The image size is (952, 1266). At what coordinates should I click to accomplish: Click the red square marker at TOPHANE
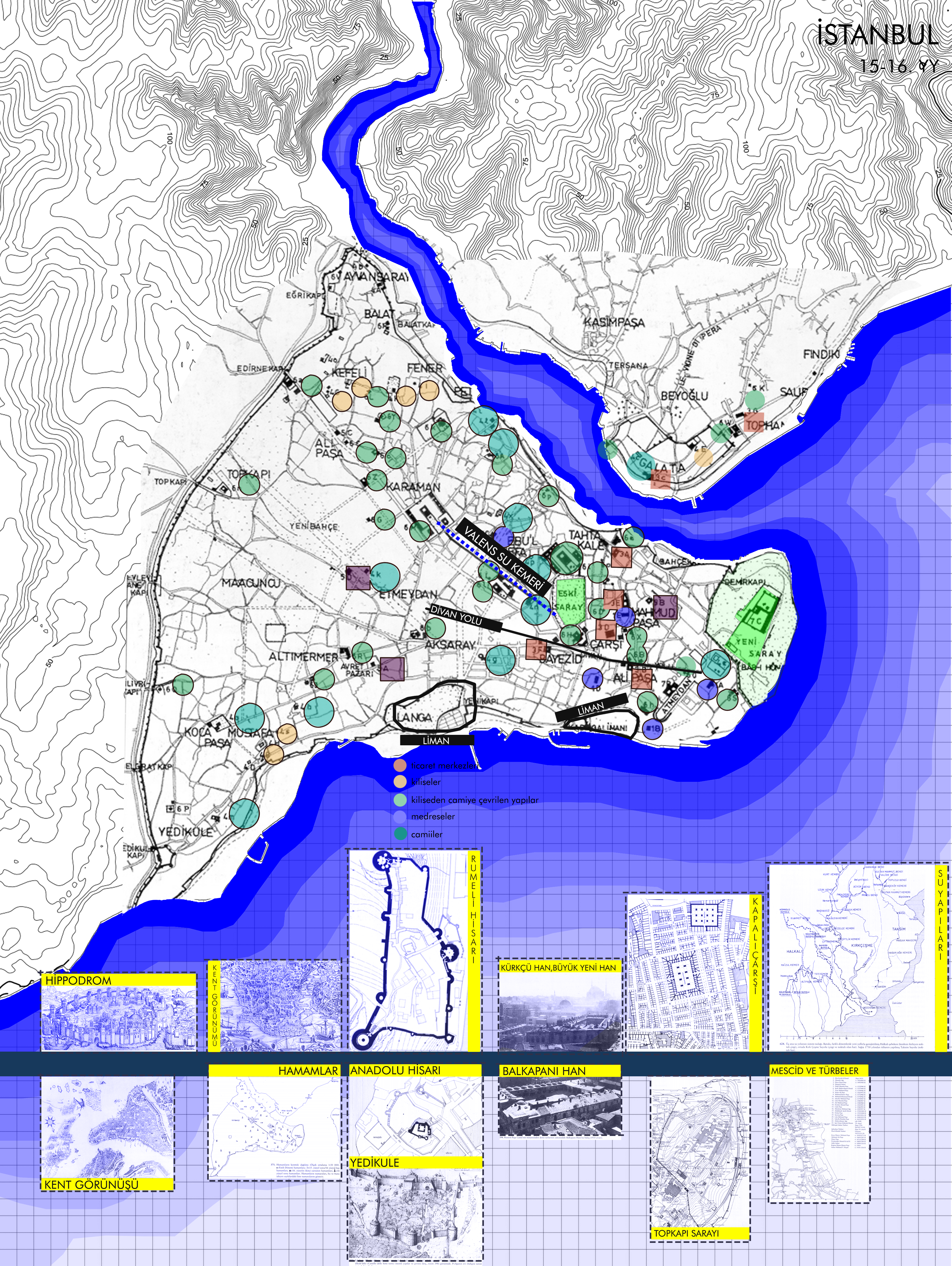coord(755,422)
